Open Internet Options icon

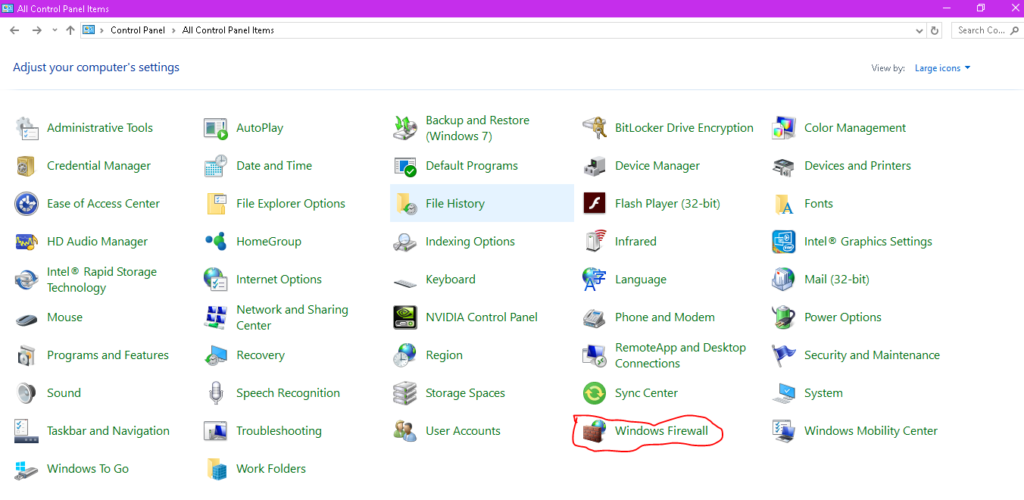pyautogui.click(x=216, y=279)
